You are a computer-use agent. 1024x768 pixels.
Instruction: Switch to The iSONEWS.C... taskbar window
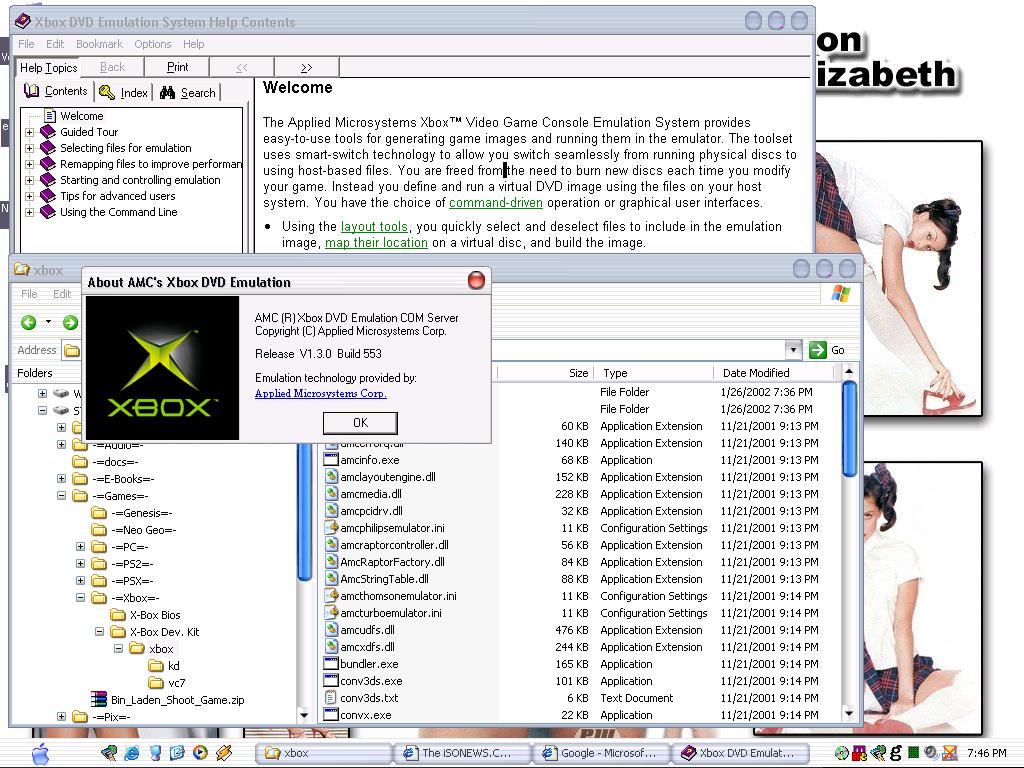(x=461, y=753)
